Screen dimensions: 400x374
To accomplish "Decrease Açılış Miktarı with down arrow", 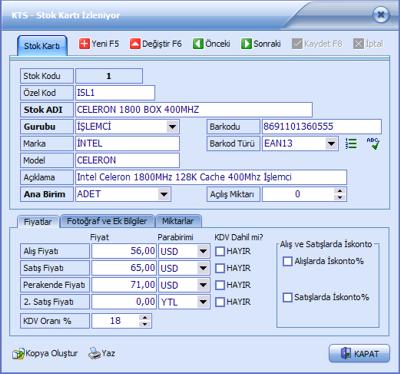I will tap(340, 197).
